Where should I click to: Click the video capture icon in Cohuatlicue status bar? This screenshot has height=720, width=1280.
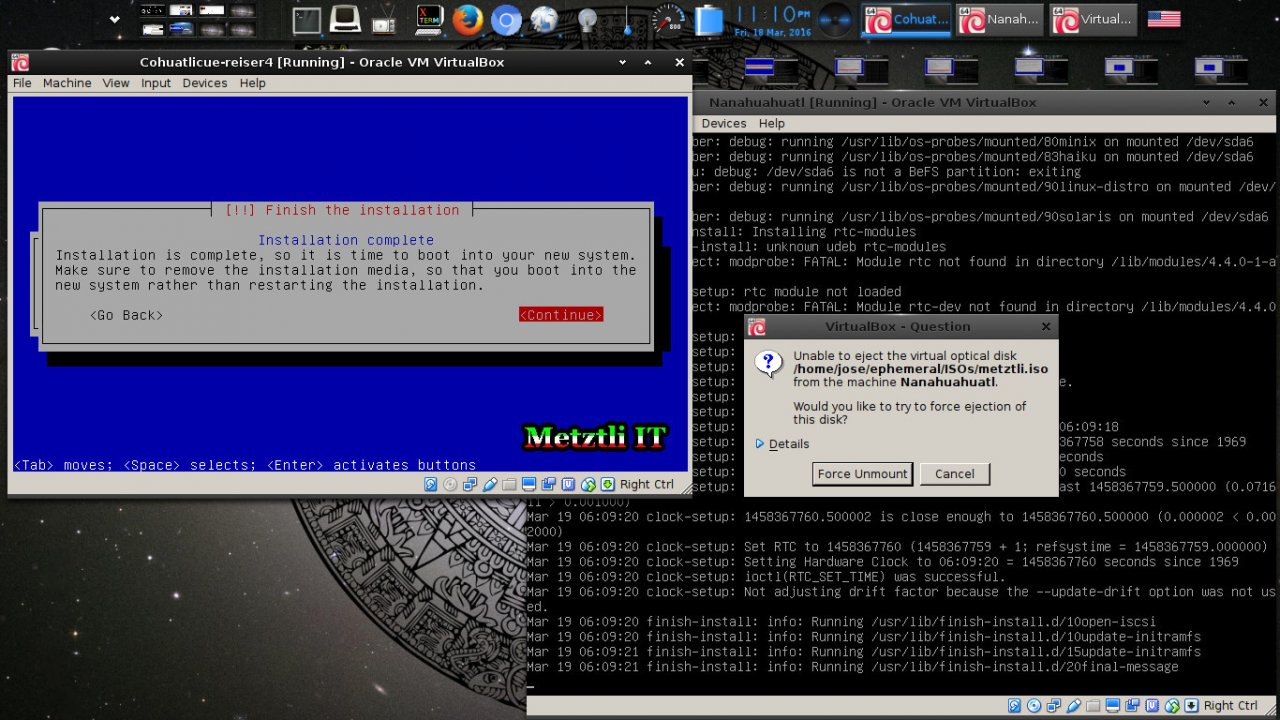(x=549, y=484)
